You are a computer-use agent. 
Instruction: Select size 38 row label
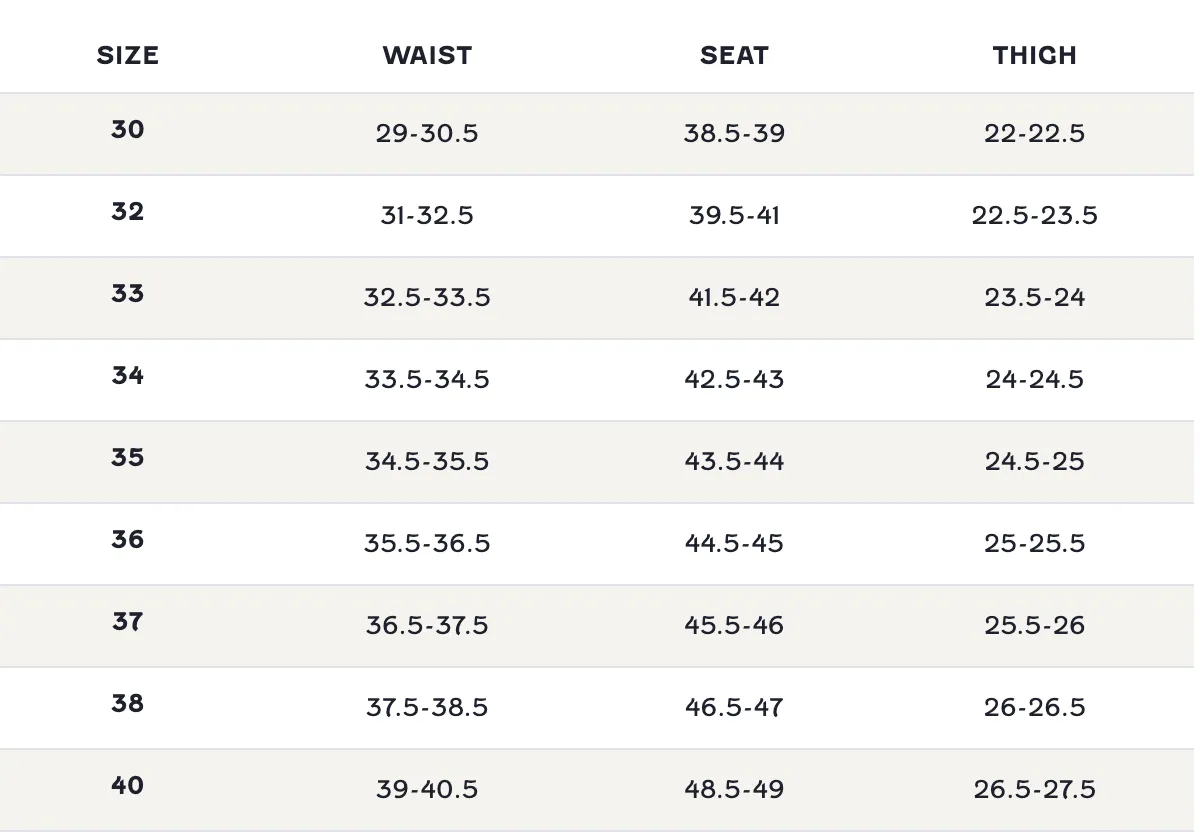click(127, 703)
